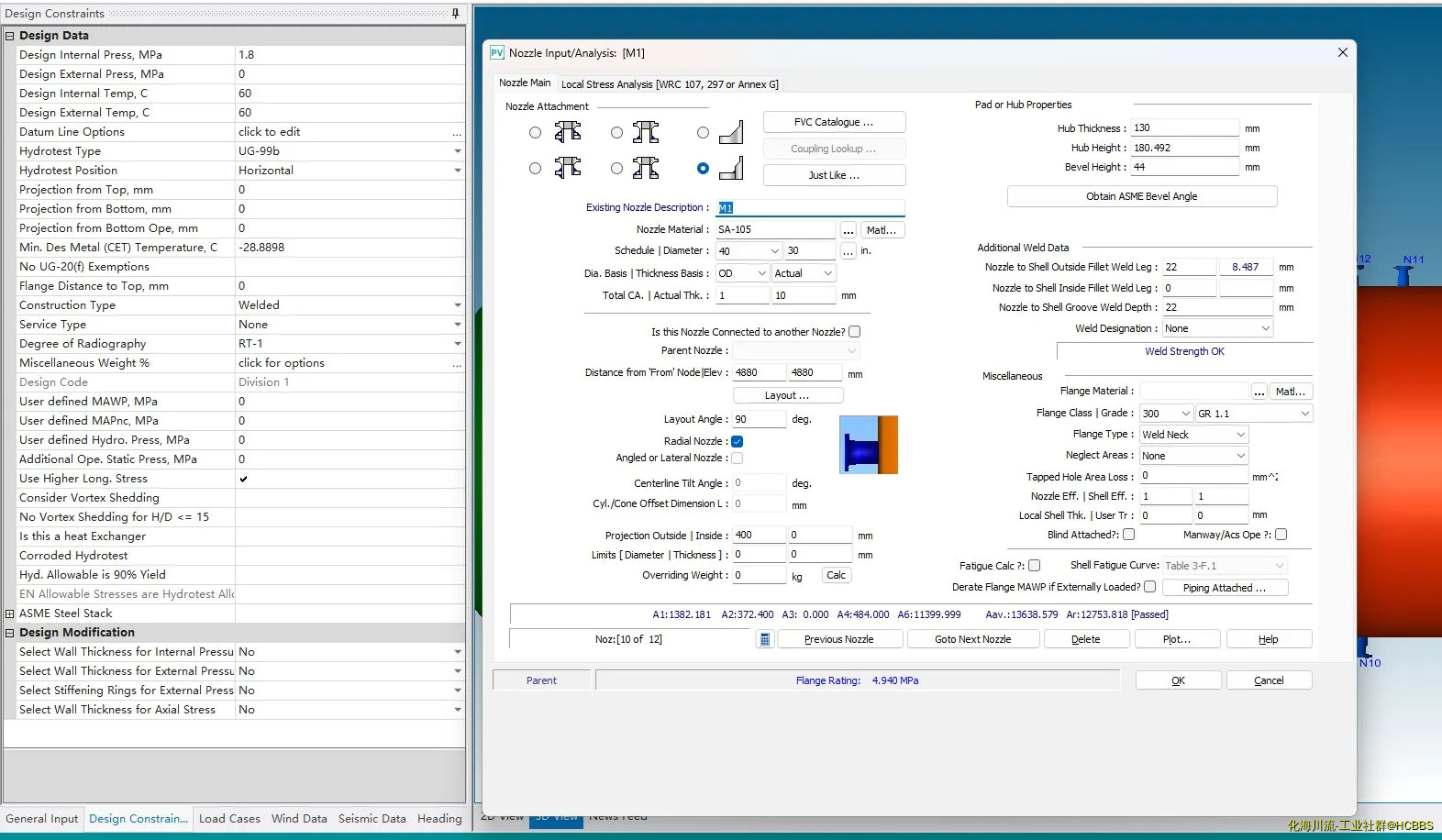Enable the Fatigue Calc checkbox
1442x840 pixels.
(1035, 566)
